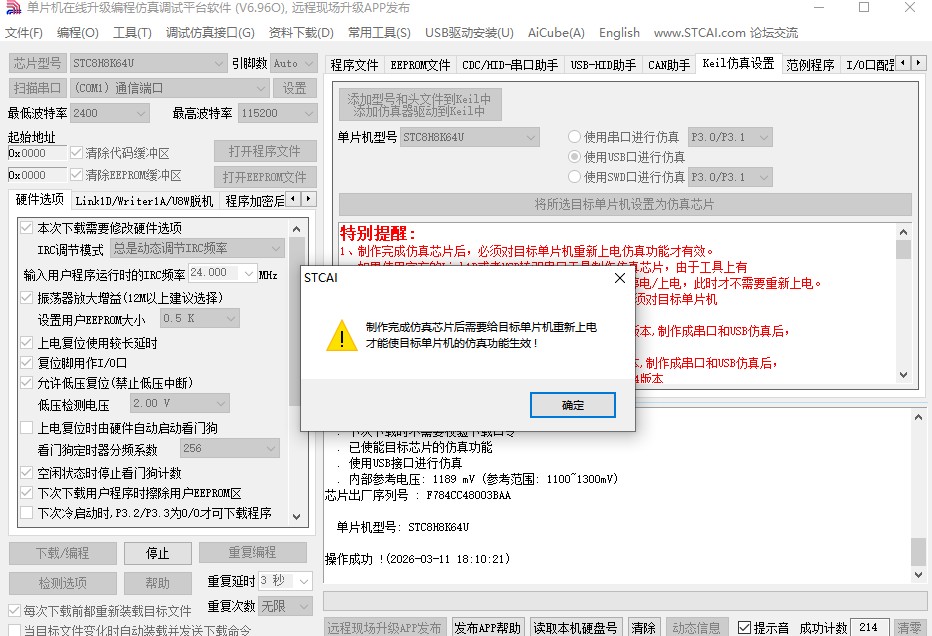Screen dimensions: 932x636
Task: Click scroll down arrow of red reminder text
Action: (903, 374)
